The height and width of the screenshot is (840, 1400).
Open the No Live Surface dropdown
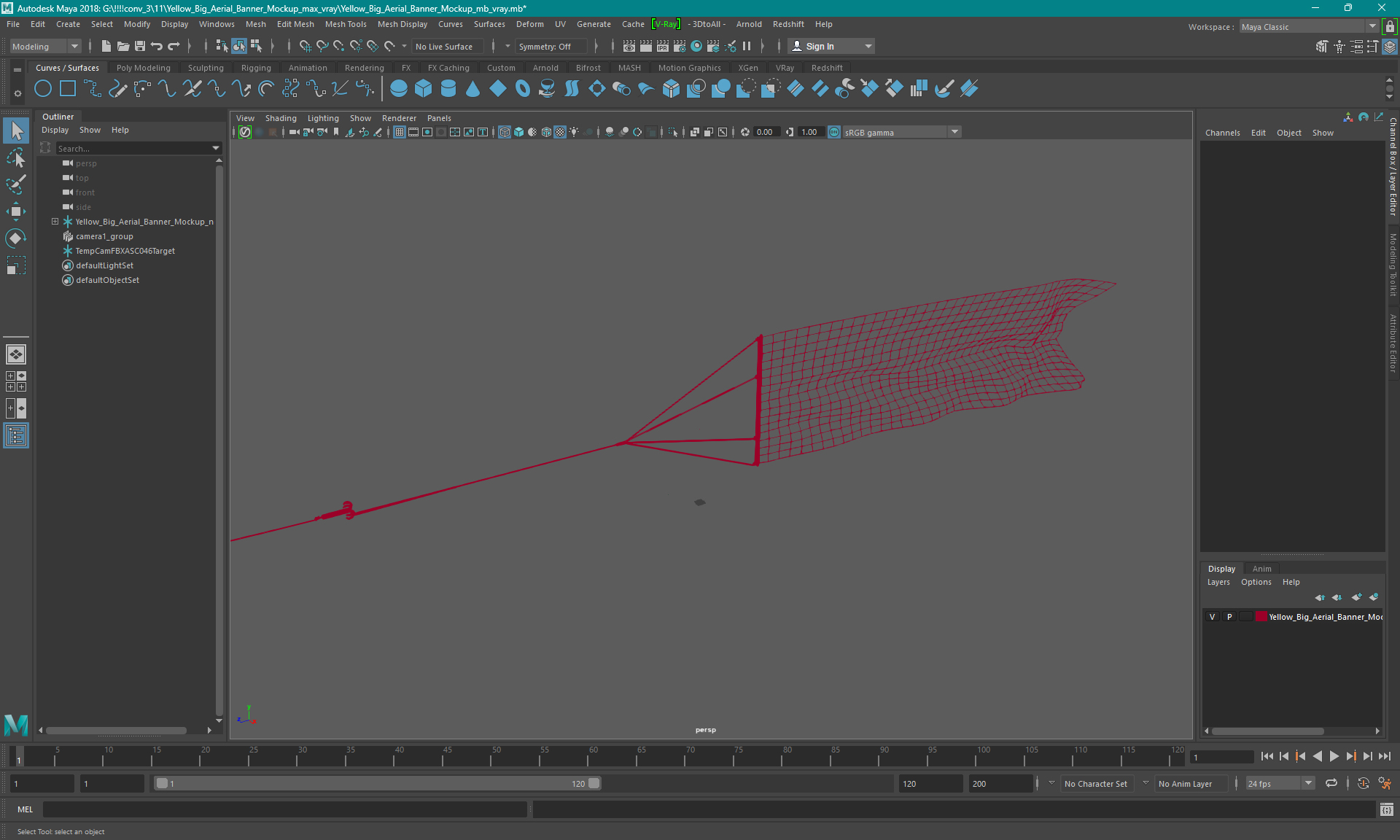coord(405,46)
